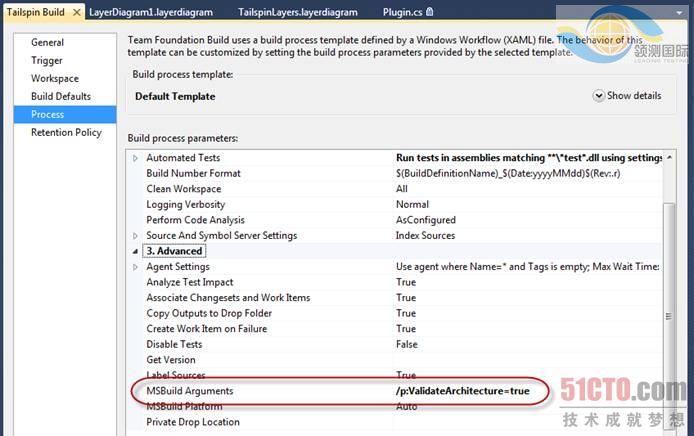Viewport: 694px width, 436px height.
Task: Close the Tailspin Build tab
Action: point(77,12)
